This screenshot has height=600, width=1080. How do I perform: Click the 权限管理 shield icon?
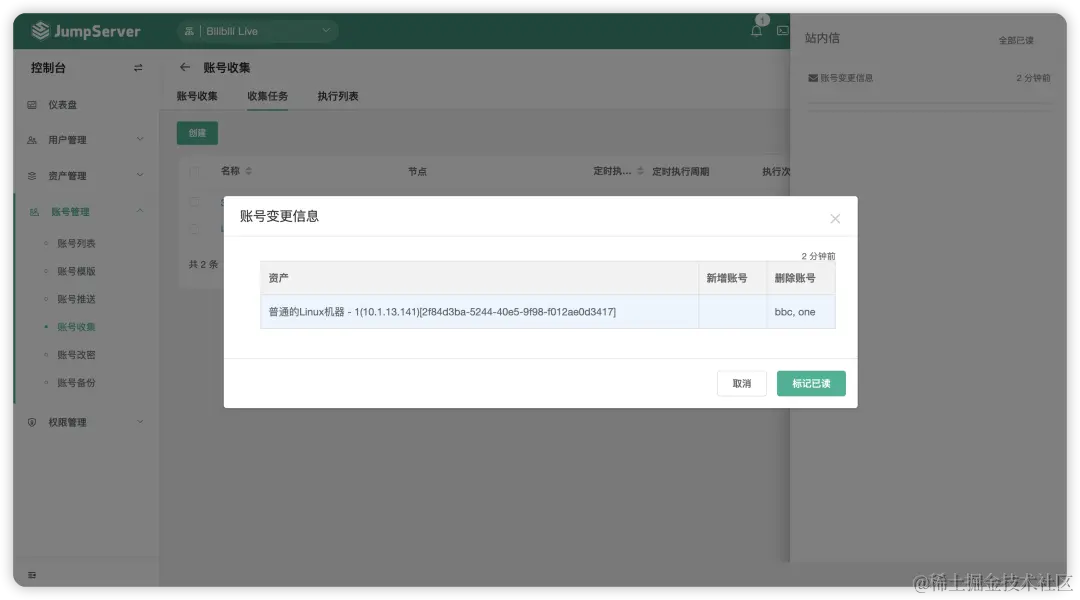tap(32, 422)
